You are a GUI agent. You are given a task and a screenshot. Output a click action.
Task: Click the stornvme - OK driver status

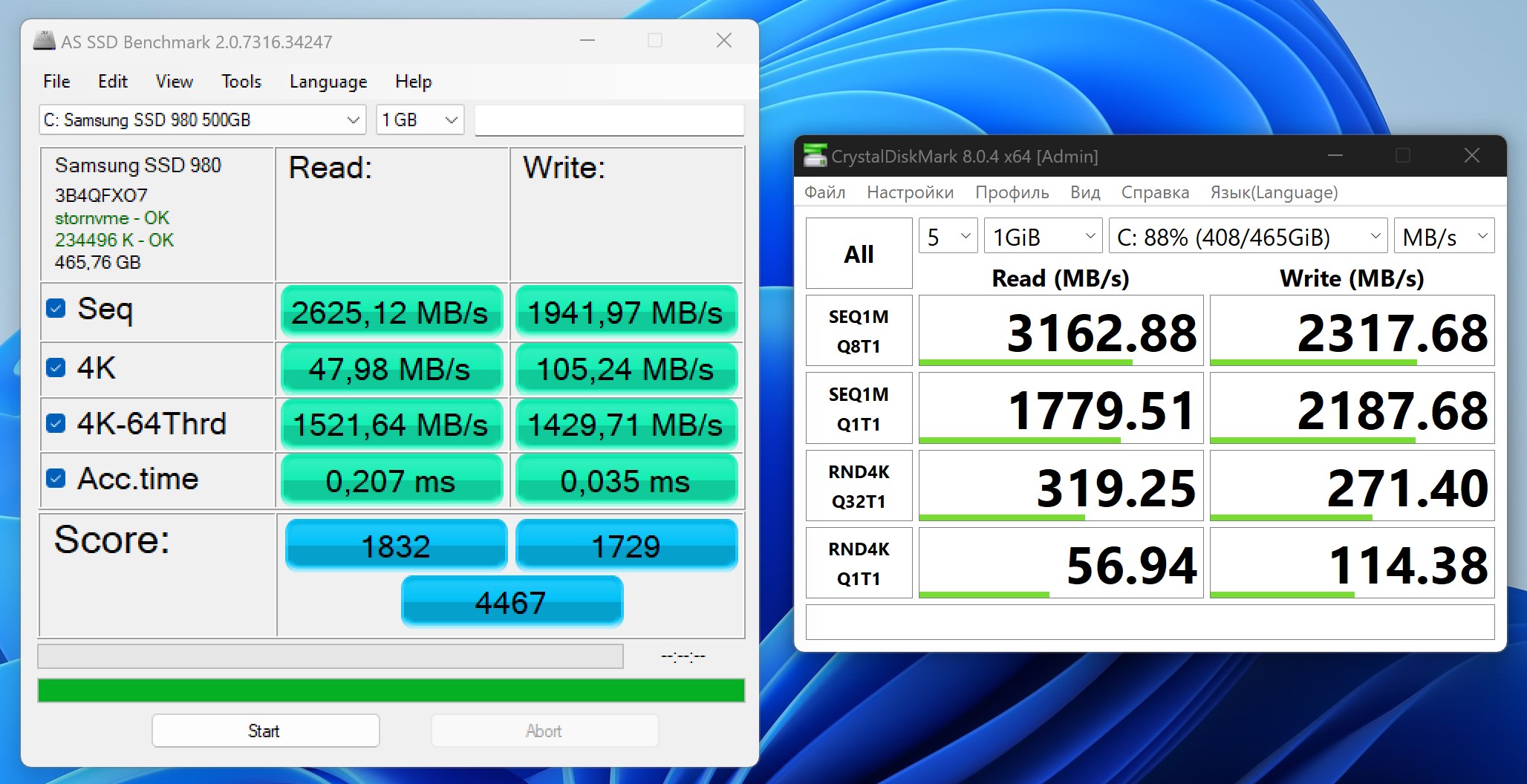pos(112,218)
